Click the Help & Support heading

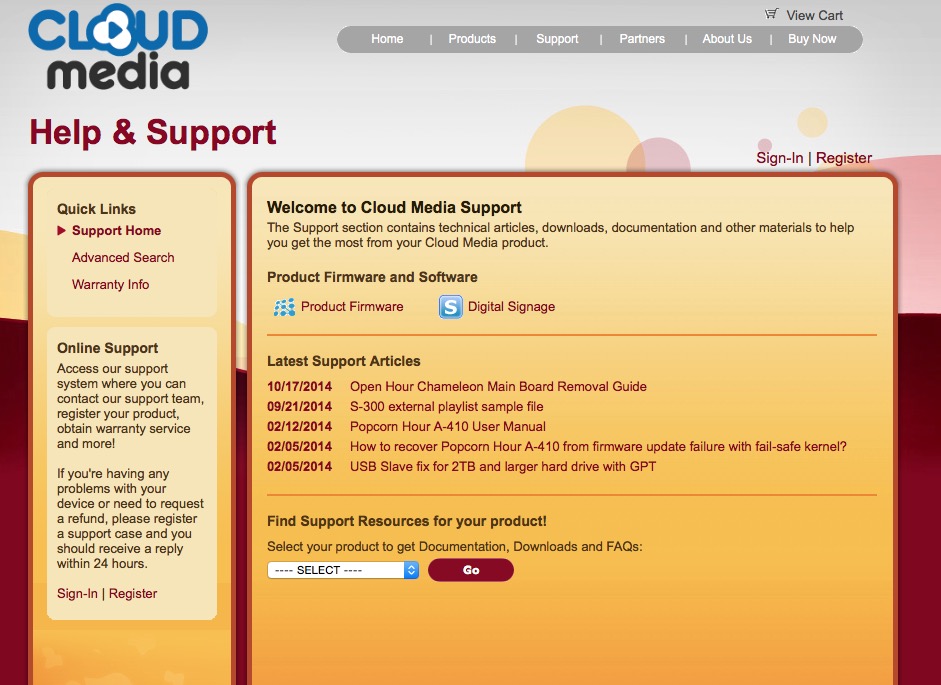153,132
